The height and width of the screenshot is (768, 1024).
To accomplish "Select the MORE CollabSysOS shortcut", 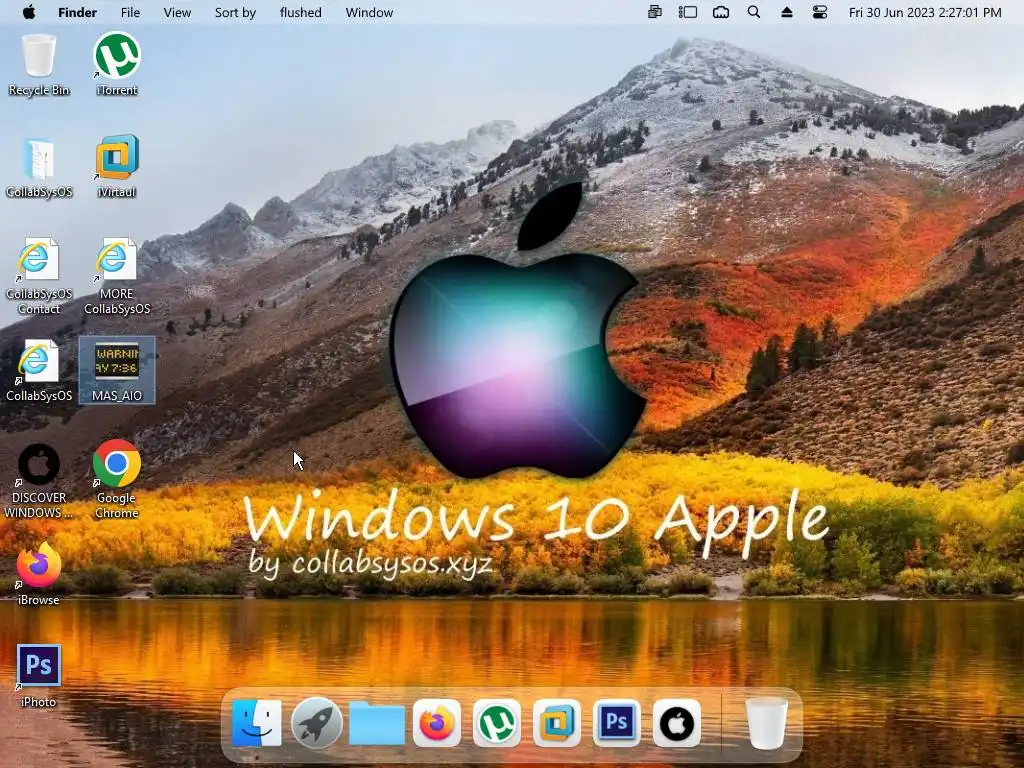I will [x=117, y=276].
